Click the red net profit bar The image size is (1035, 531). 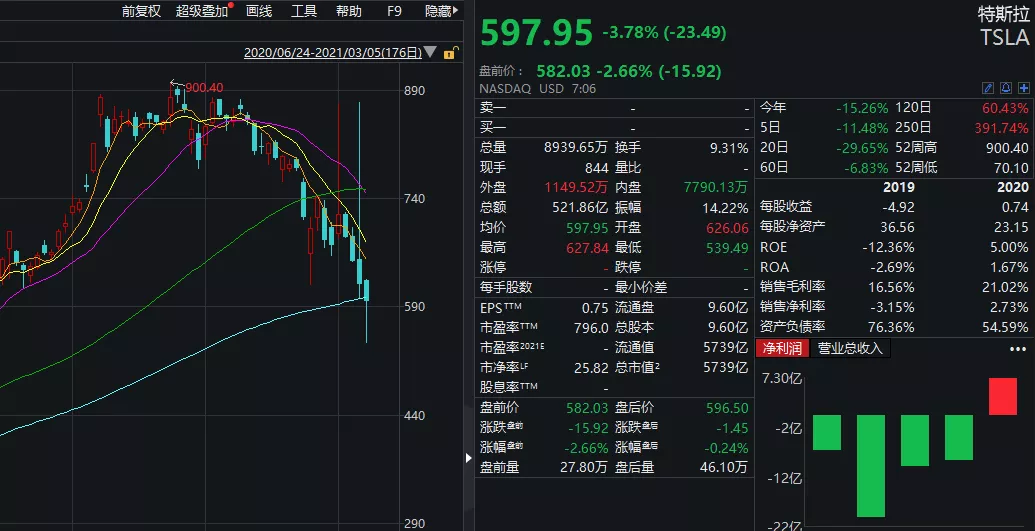tap(1003, 396)
